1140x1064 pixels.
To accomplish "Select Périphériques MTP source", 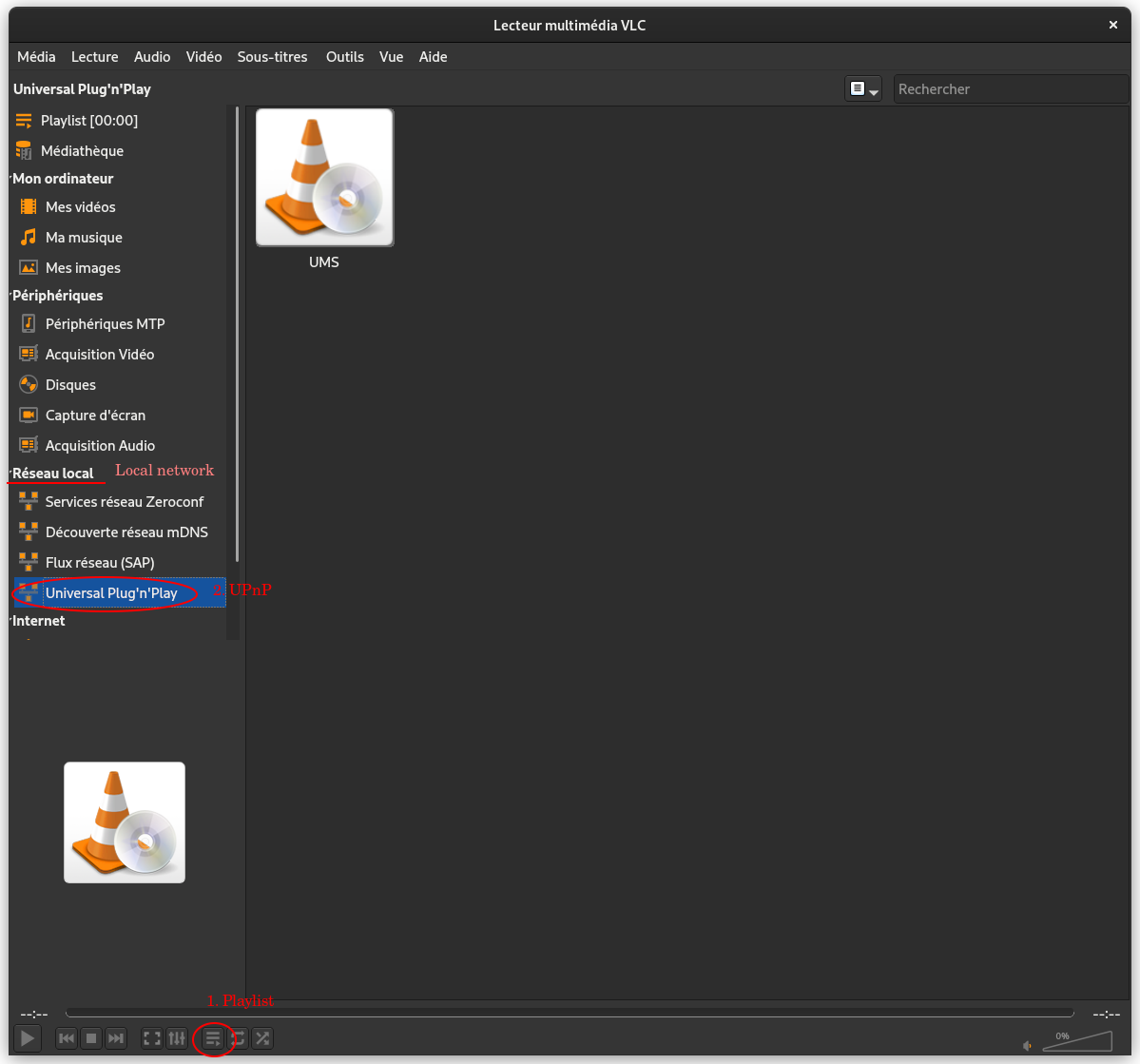I will [x=120, y=324].
